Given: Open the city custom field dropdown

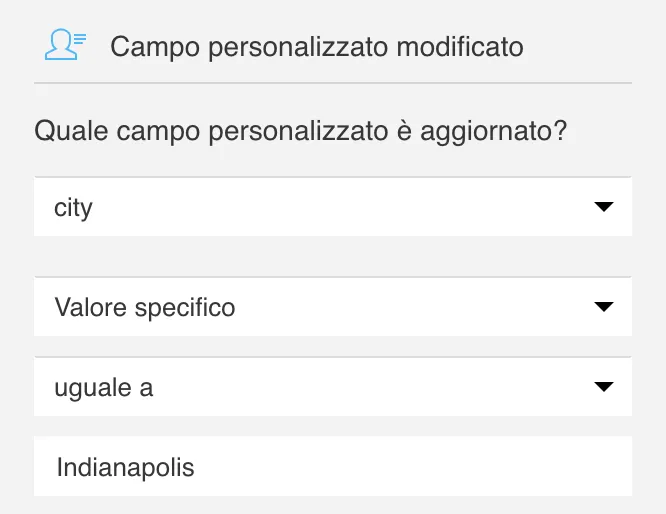Looking at the screenshot, I should (333, 207).
